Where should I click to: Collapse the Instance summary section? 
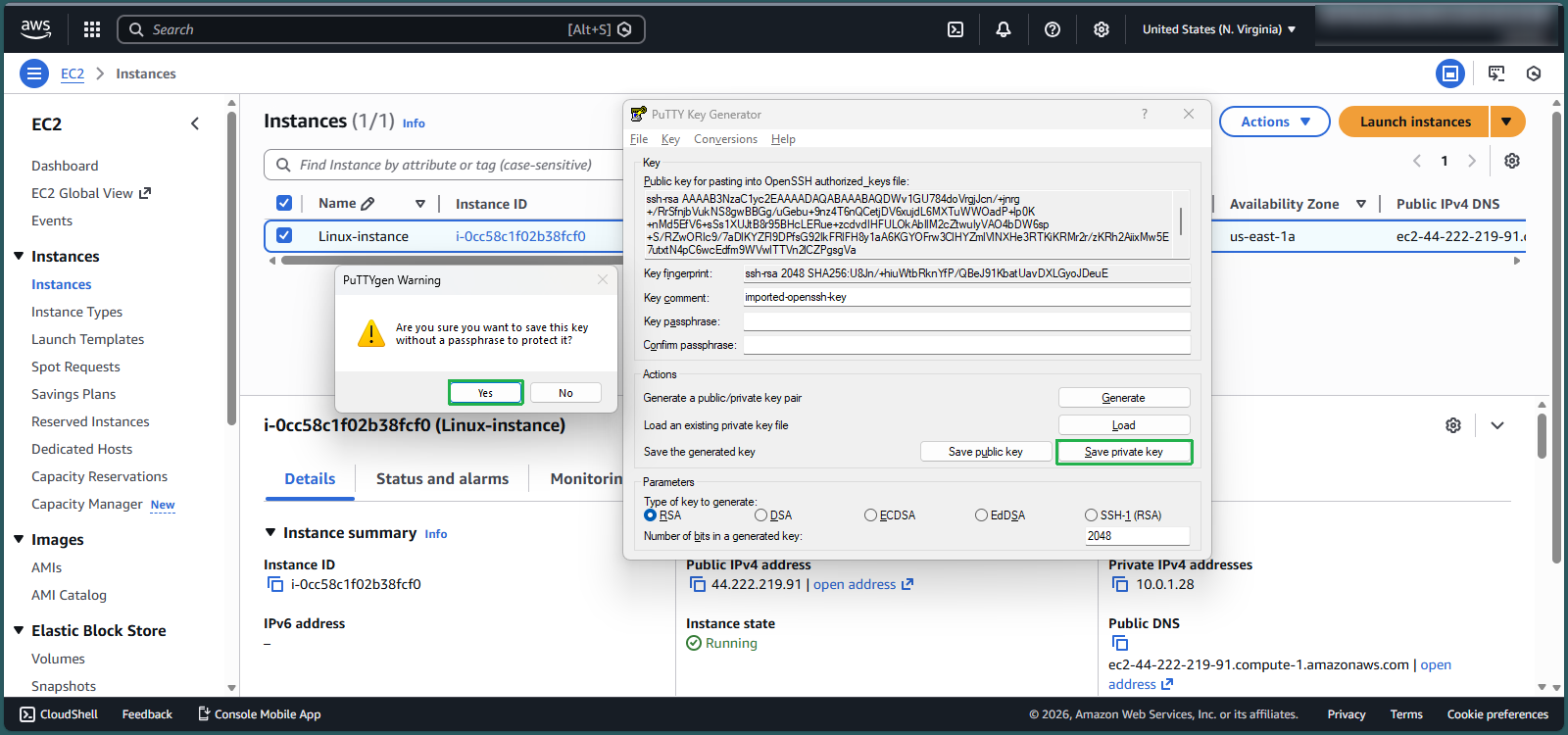pos(271,532)
